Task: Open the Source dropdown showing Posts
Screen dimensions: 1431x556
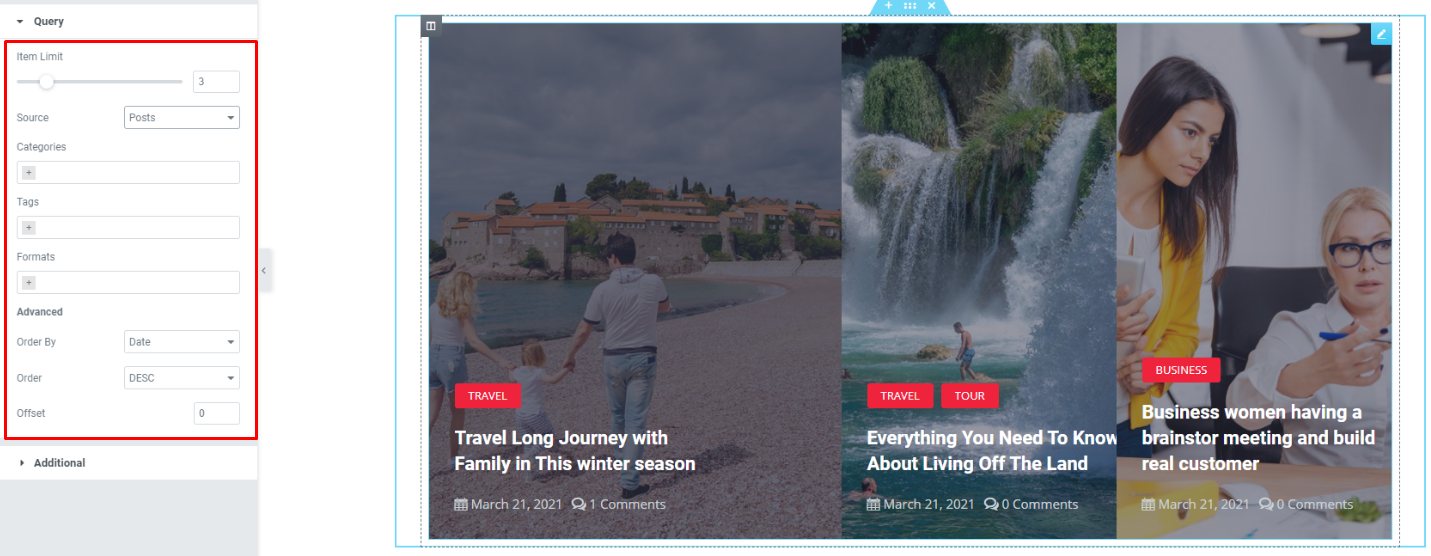Action: point(182,117)
